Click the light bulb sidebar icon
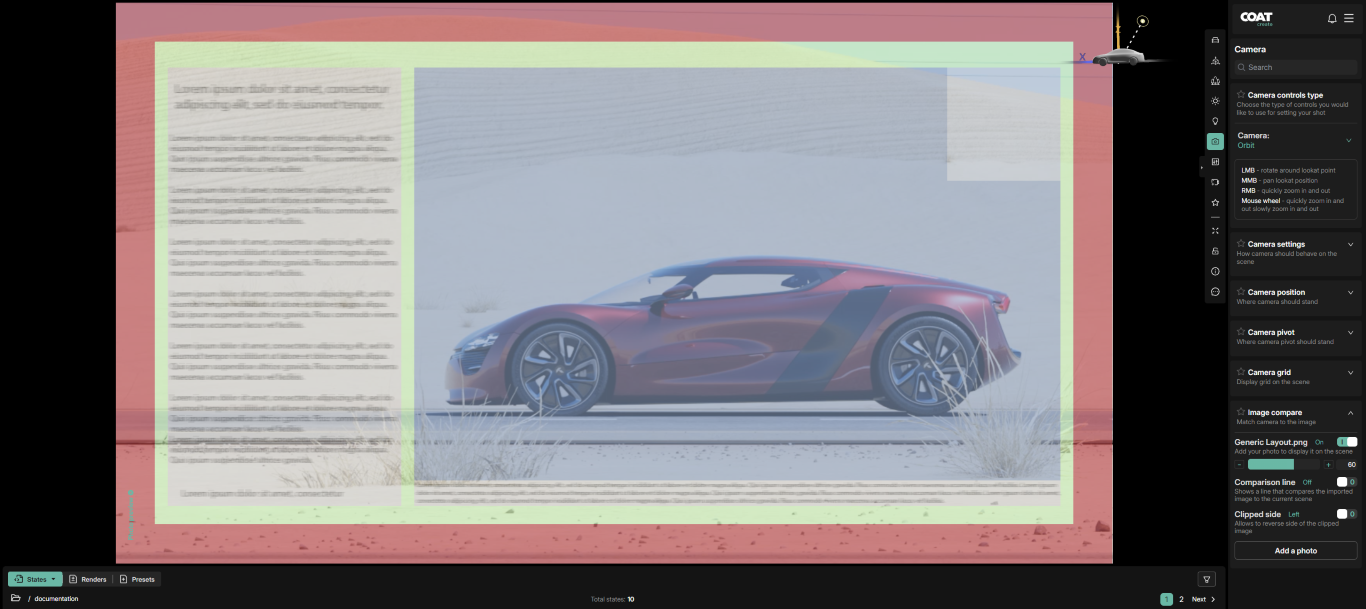Image resolution: width=1366 pixels, height=609 pixels. [1215, 121]
